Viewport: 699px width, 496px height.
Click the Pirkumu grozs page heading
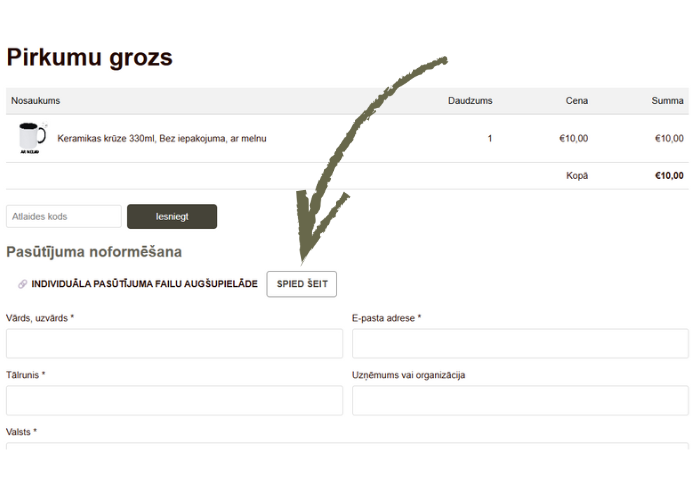(x=90, y=58)
